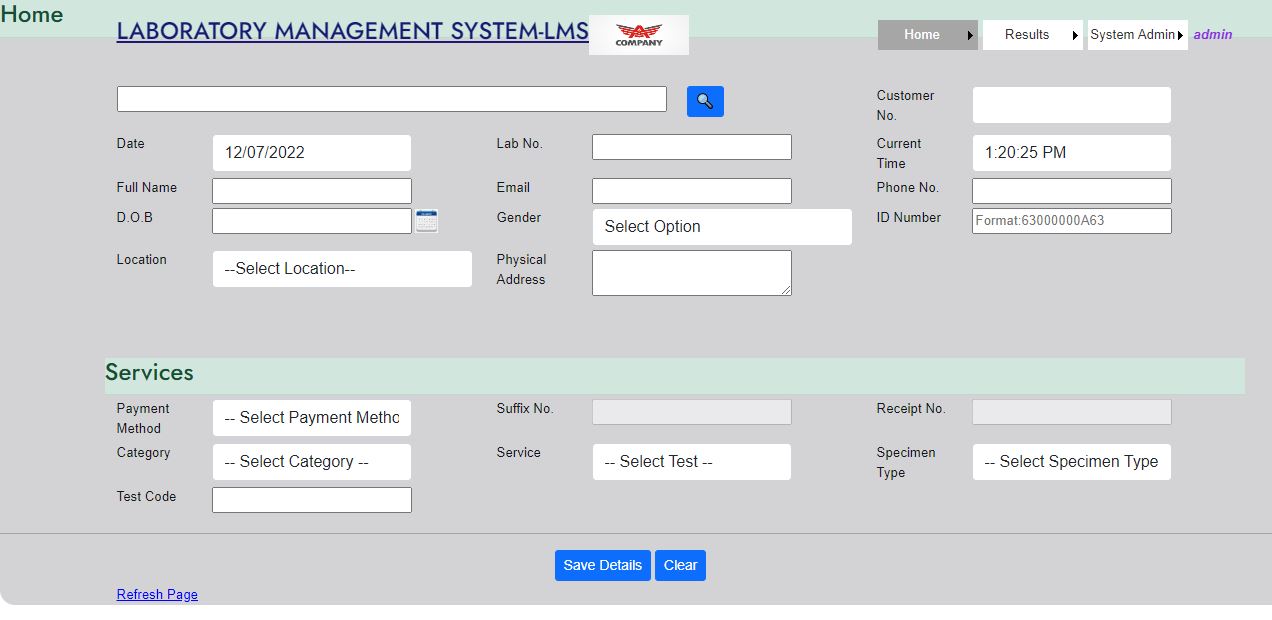The image size is (1272, 620).
Task: Click into the ID Number field
Action: (1072, 221)
